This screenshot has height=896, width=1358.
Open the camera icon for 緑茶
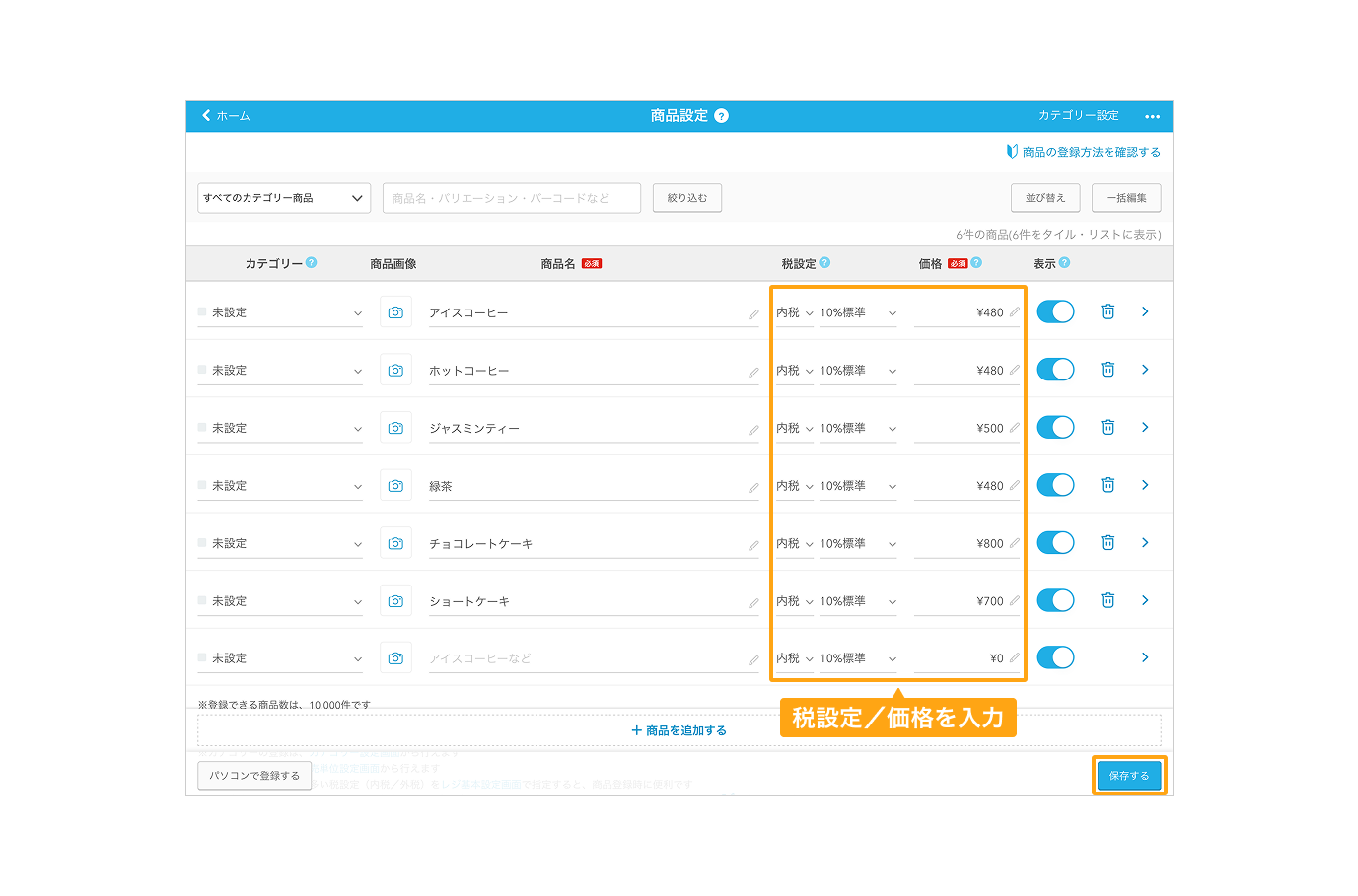pyautogui.click(x=395, y=486)
